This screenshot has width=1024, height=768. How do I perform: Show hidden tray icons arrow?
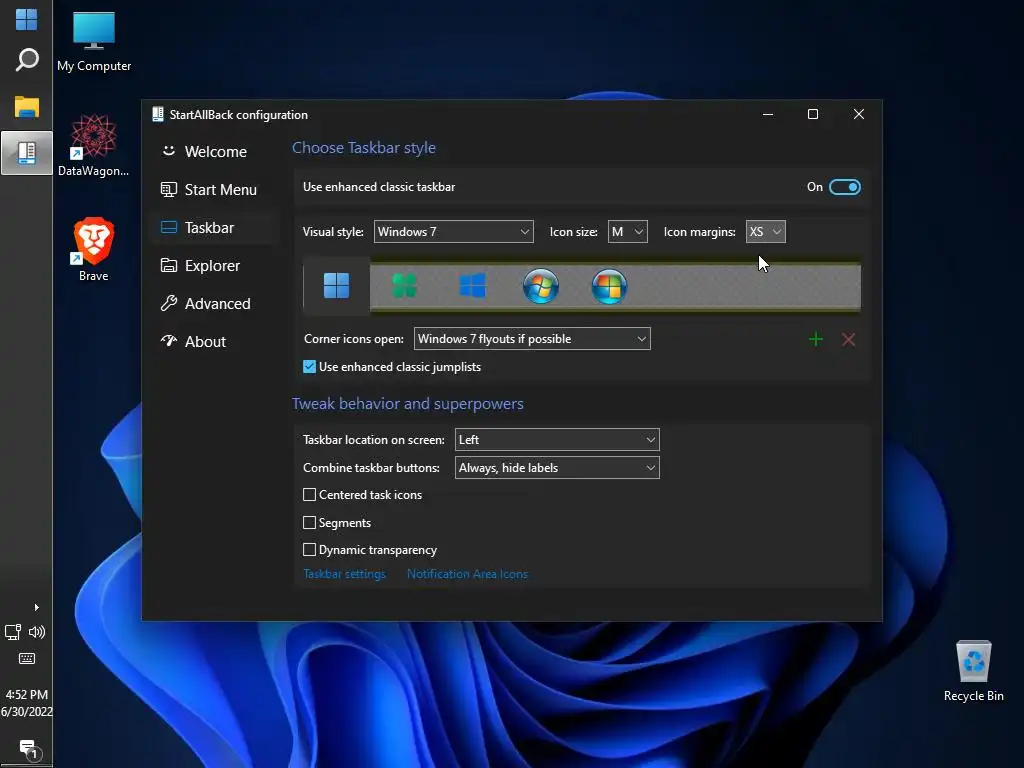coord(37,607)
